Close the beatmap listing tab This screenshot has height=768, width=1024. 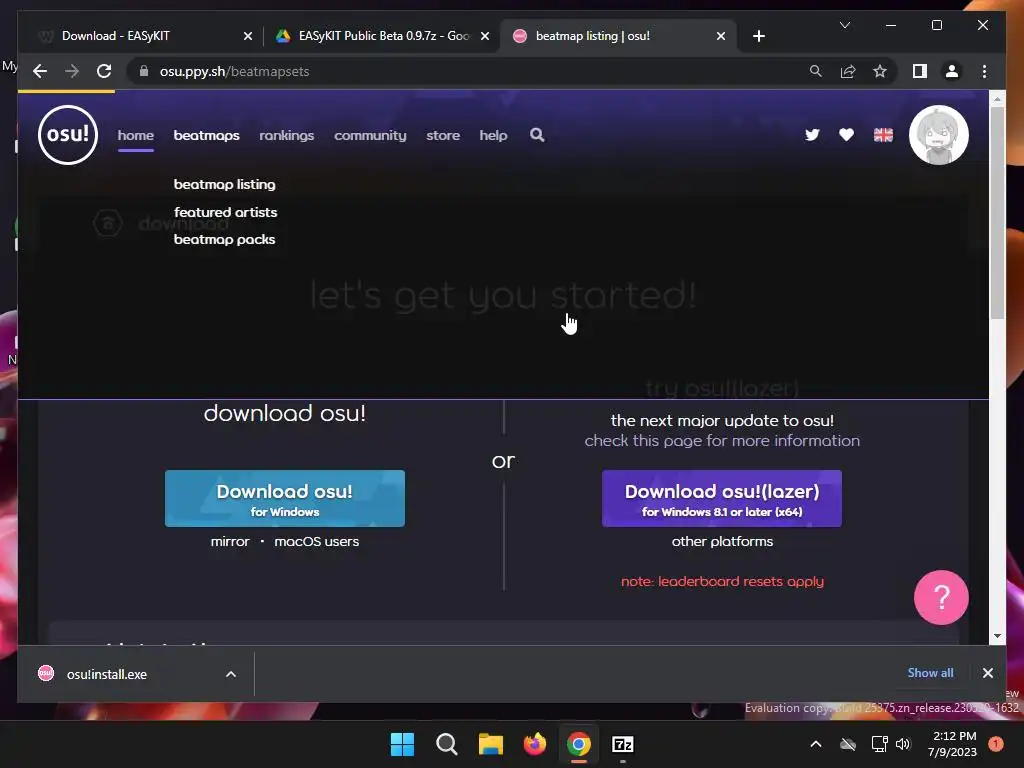click(x=720, y=36)
